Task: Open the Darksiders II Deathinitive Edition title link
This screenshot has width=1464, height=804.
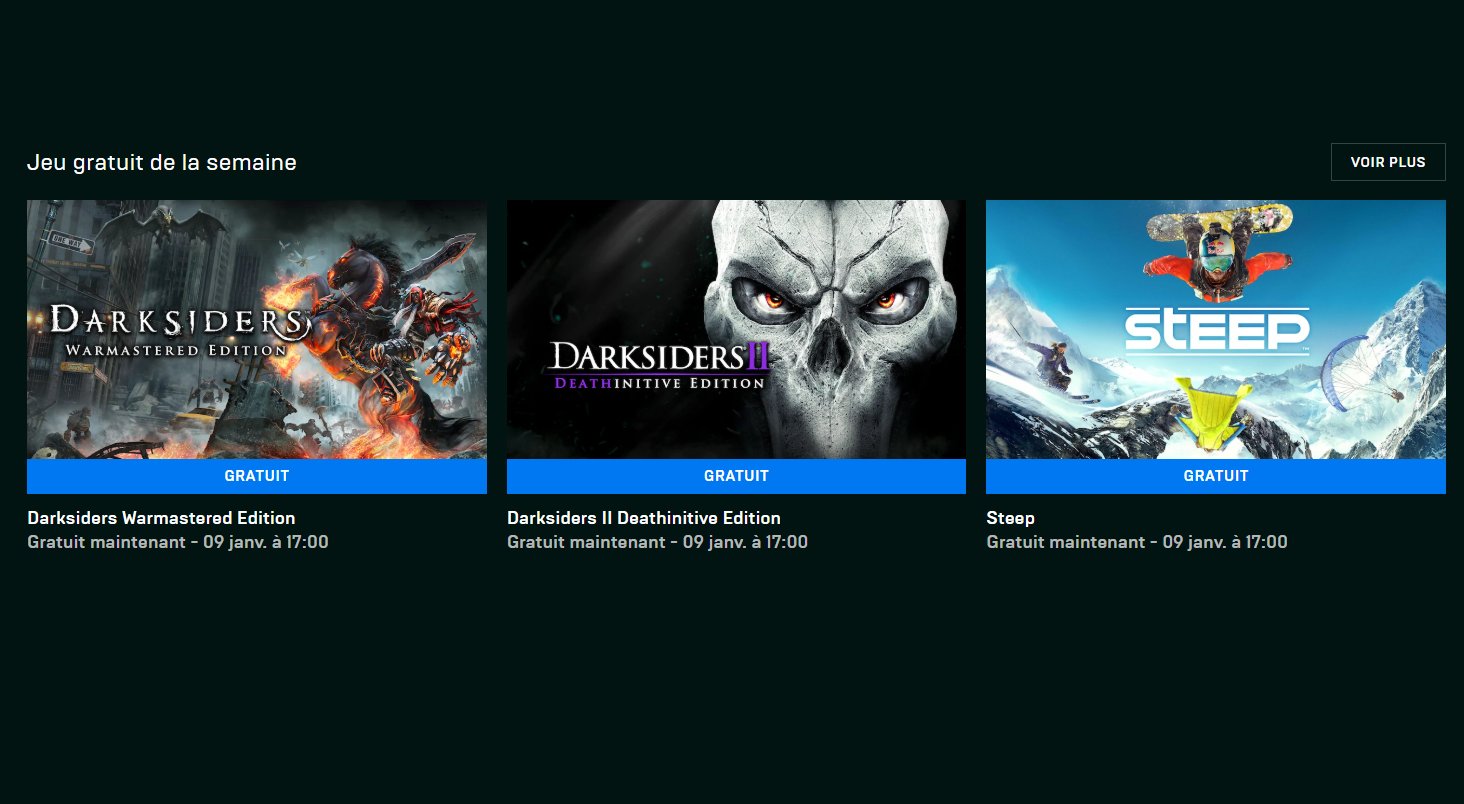Action: coord(643,518)
